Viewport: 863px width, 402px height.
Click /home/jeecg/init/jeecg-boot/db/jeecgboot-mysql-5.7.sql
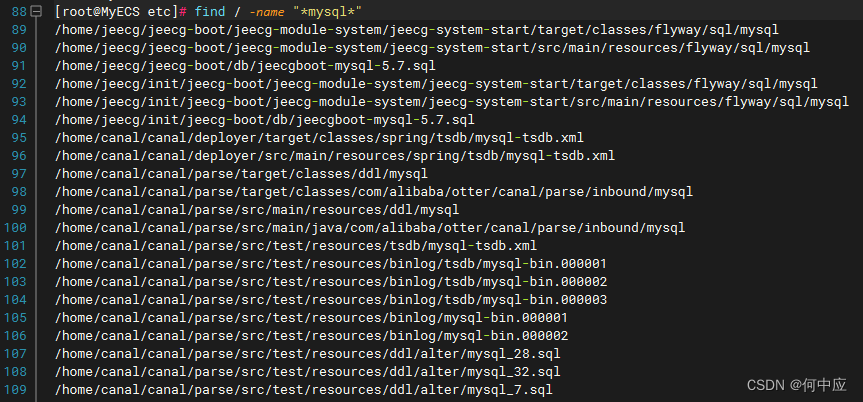265,119
